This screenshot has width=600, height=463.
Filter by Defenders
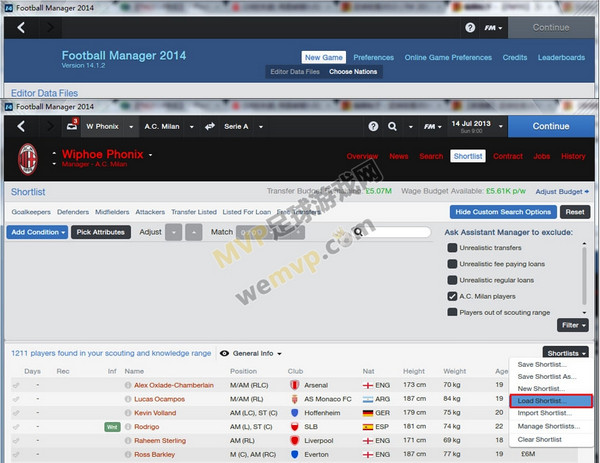[x=73, y=212]
